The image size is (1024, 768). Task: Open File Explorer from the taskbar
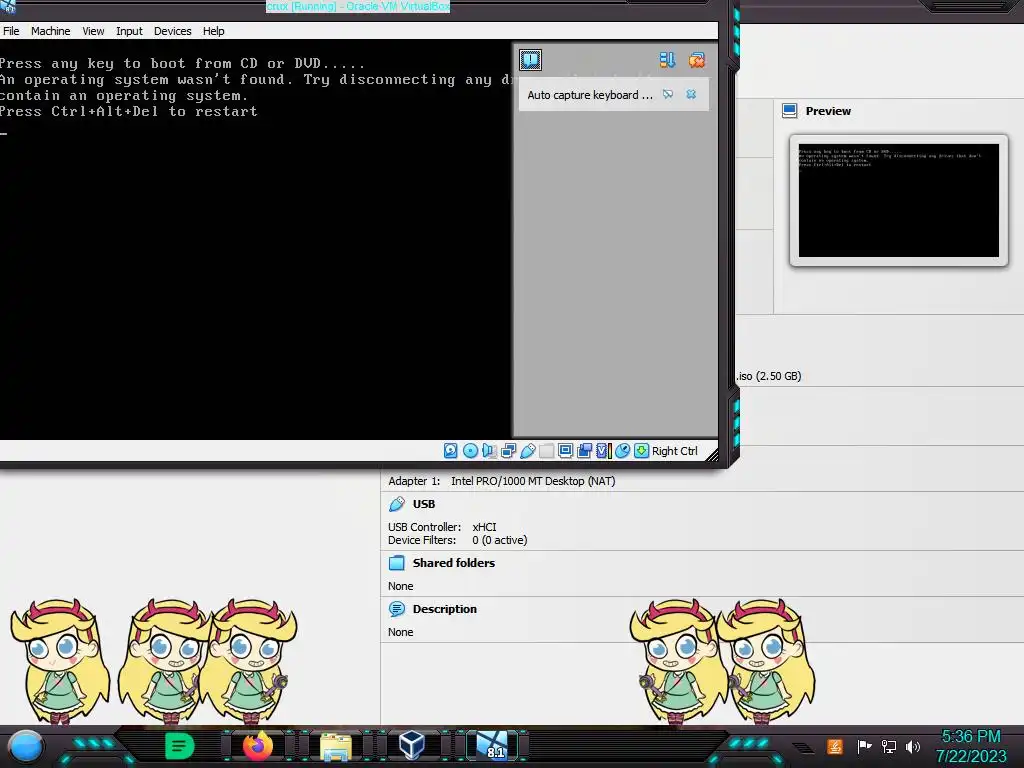[x=336, y=746]
